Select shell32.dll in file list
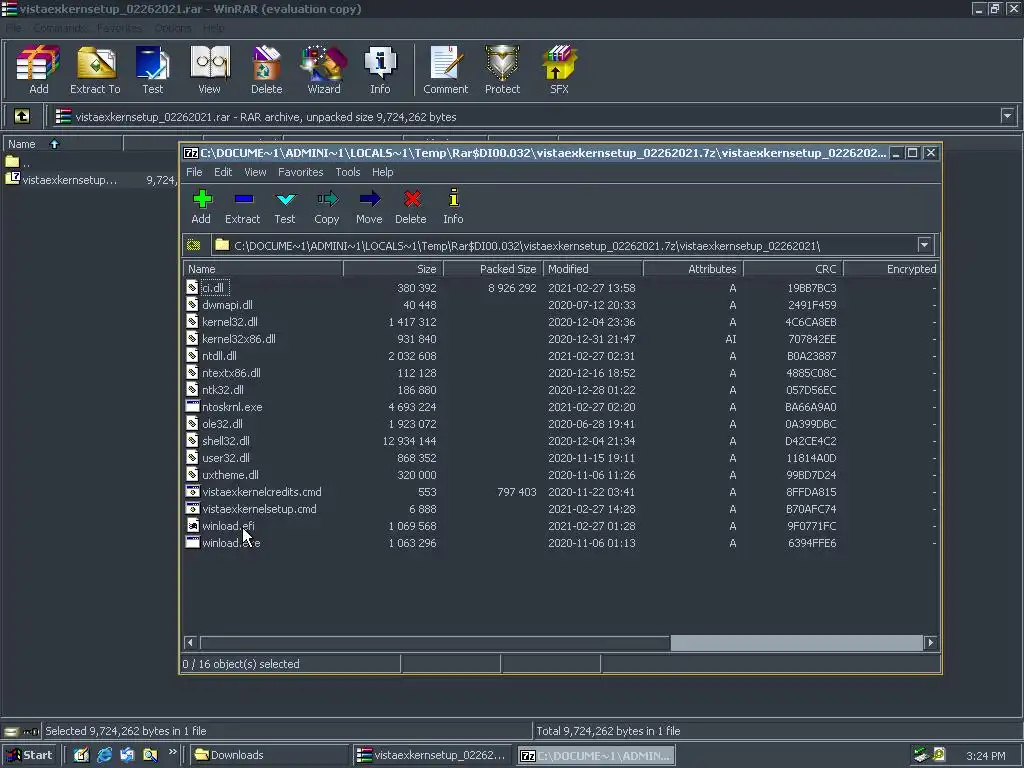The image size is (1024, 768). [225, 440]
